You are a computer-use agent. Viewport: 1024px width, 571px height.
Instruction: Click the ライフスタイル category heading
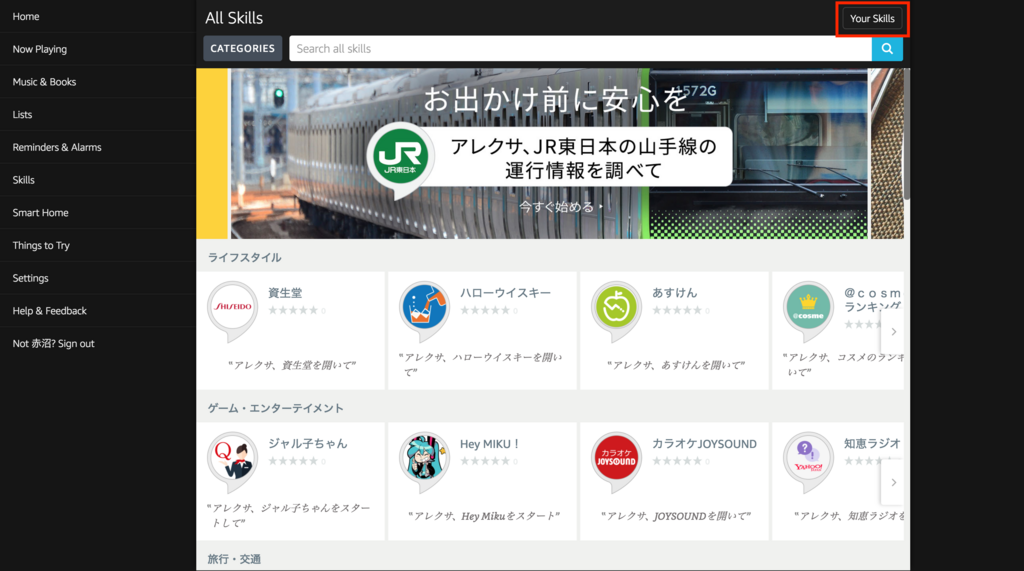244,257
